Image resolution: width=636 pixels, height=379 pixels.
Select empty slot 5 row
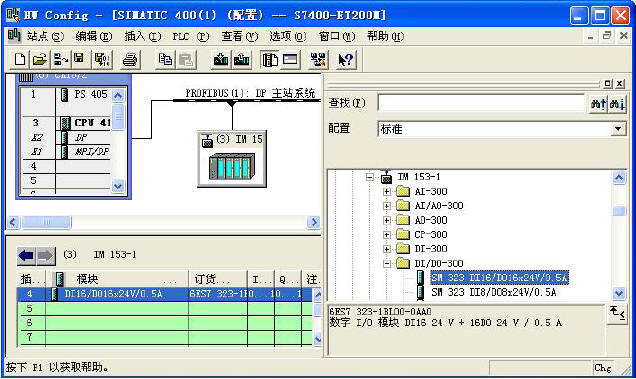coord(164,308)
